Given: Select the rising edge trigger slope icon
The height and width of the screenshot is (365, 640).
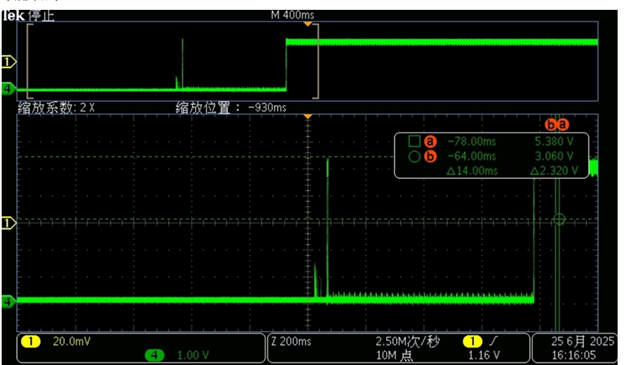Looking at the screenshot, I should (x=494, y=341).
